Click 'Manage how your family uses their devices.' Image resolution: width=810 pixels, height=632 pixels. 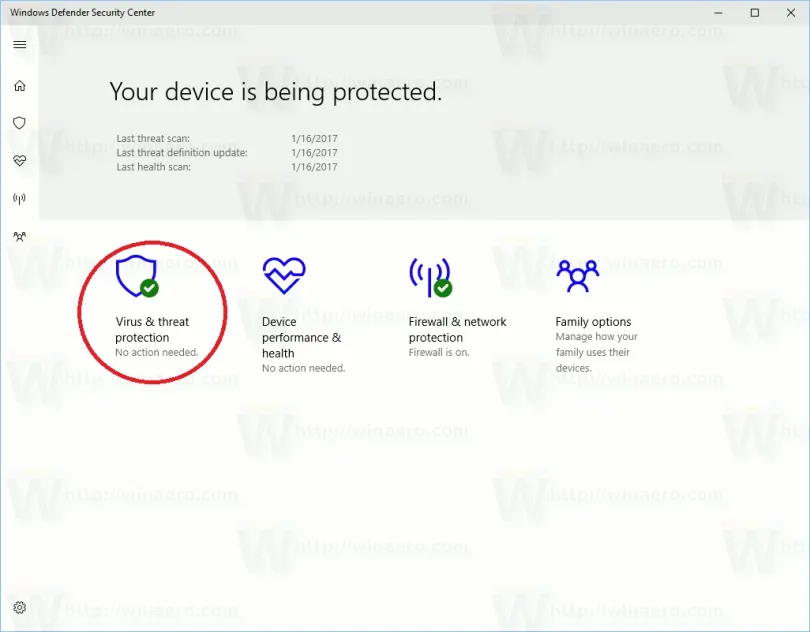(x=596, y=352)
